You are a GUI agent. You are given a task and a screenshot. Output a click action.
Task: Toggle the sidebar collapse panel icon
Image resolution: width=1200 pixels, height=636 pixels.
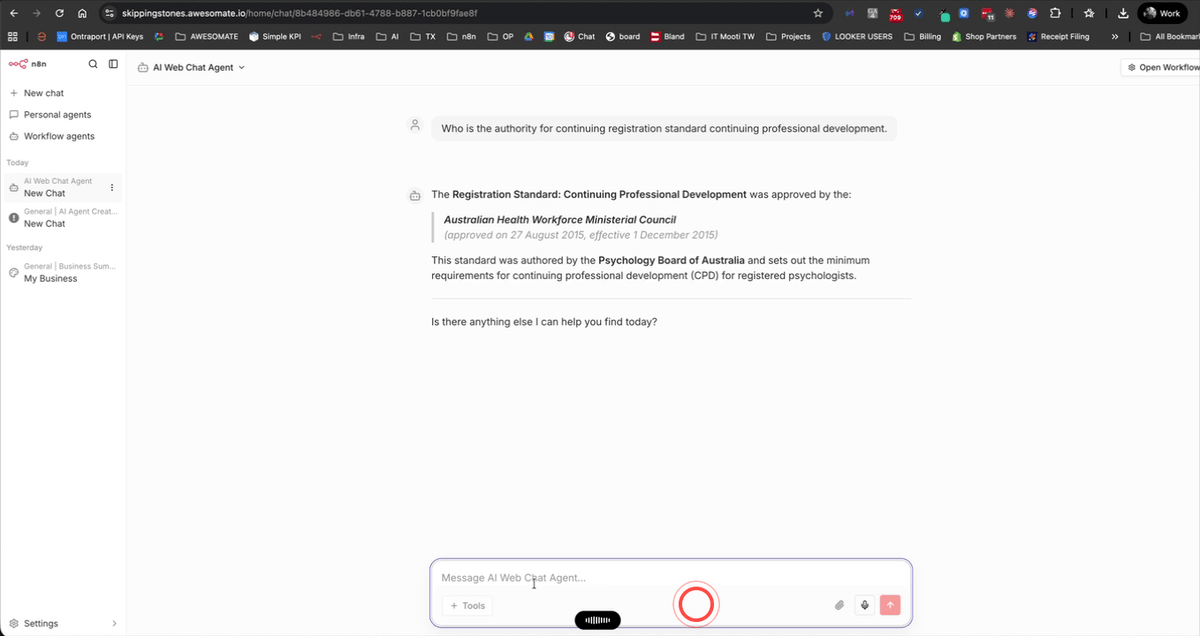112,63
